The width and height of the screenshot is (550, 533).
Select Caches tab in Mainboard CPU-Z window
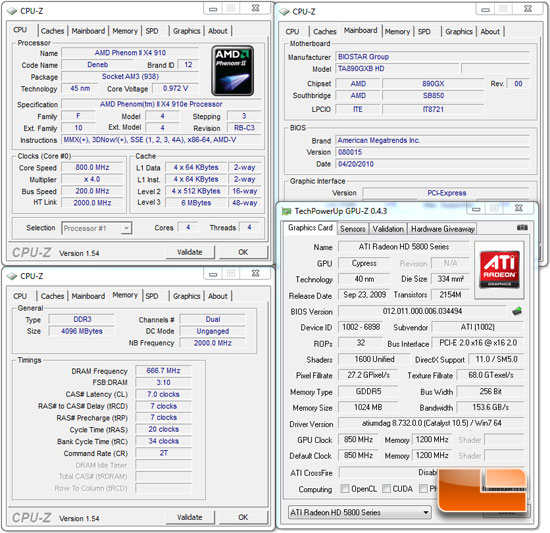click(x=324, y=32)
